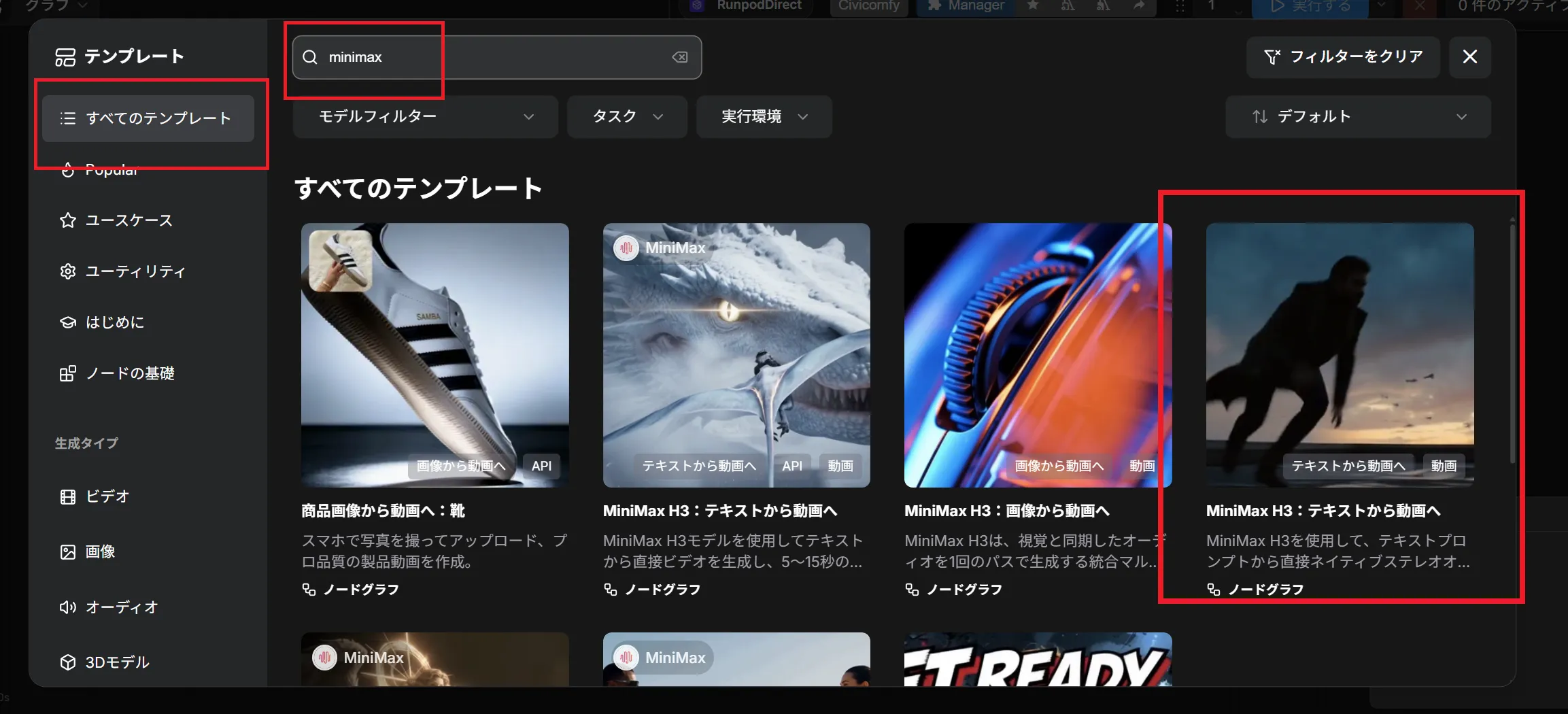
Task: Click the 動画 tag on the dragon card
Action: click(840, 466)
